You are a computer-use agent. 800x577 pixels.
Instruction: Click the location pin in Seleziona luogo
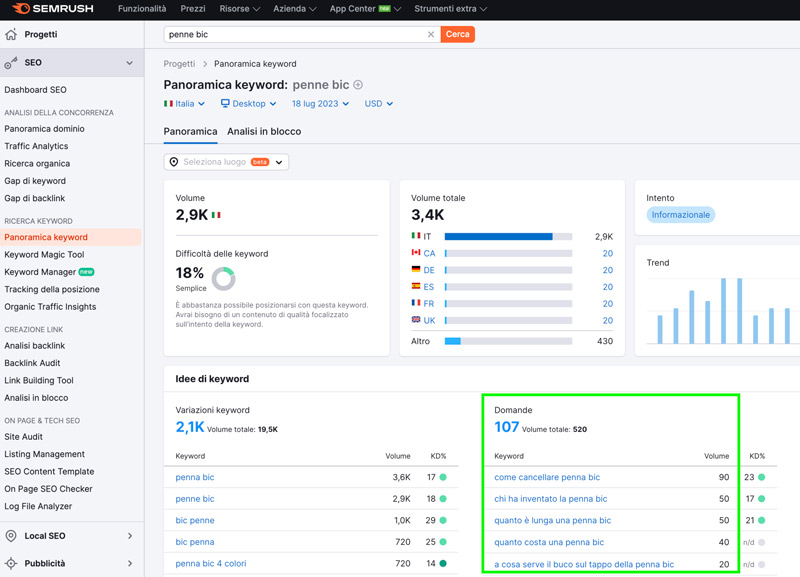[174, 162]
